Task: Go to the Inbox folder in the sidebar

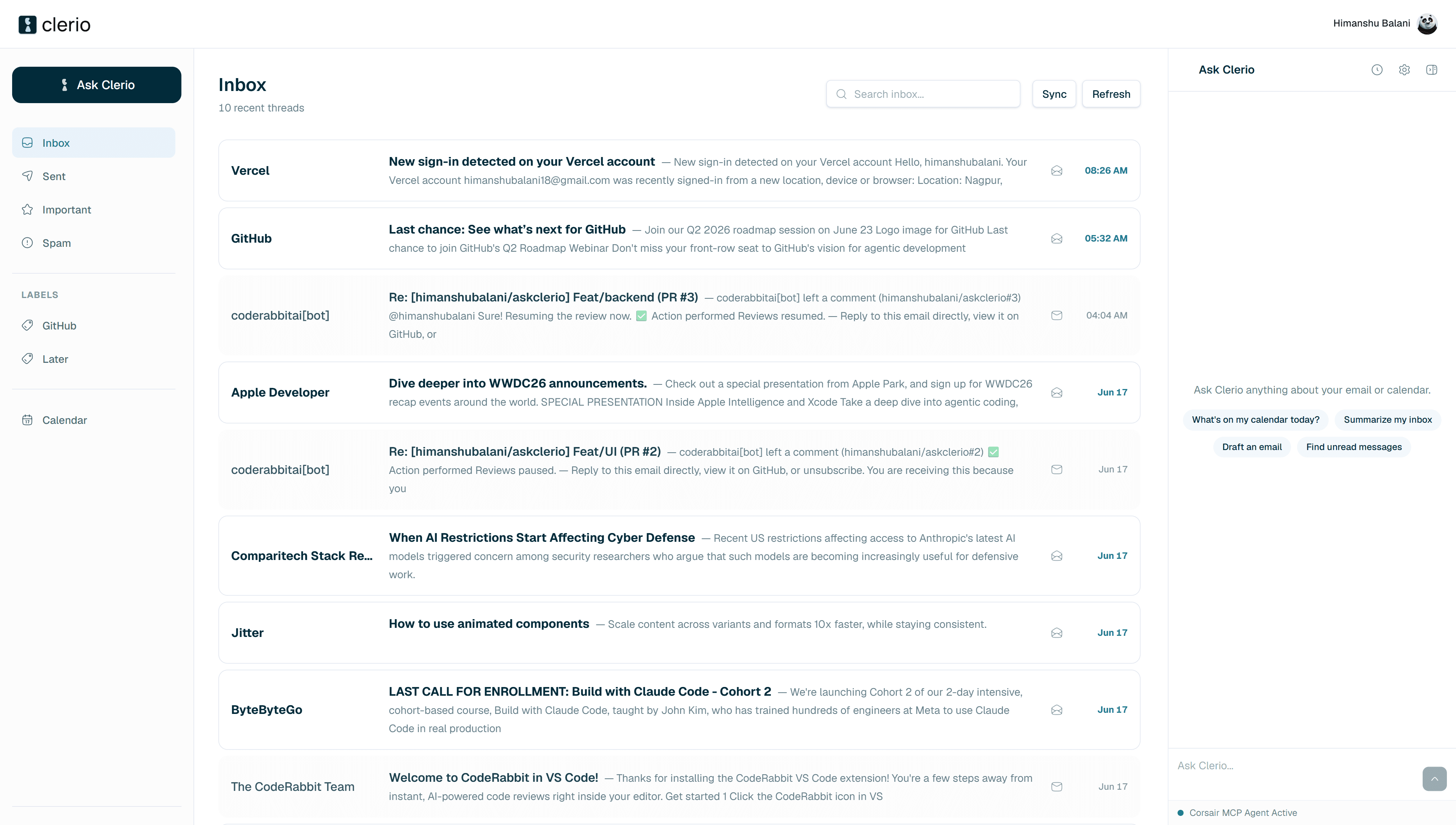Action: (x=94, y=143)
